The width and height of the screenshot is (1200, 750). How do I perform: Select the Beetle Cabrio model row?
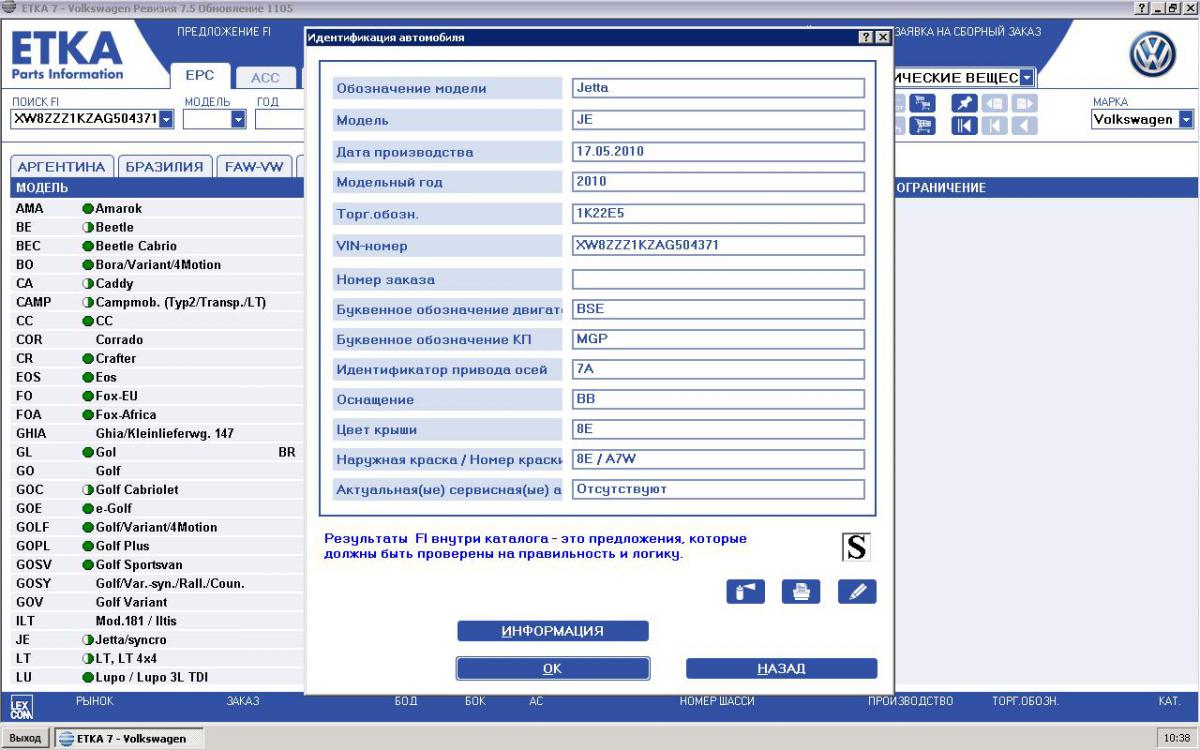pyautogui.click(x=155, y=246)
